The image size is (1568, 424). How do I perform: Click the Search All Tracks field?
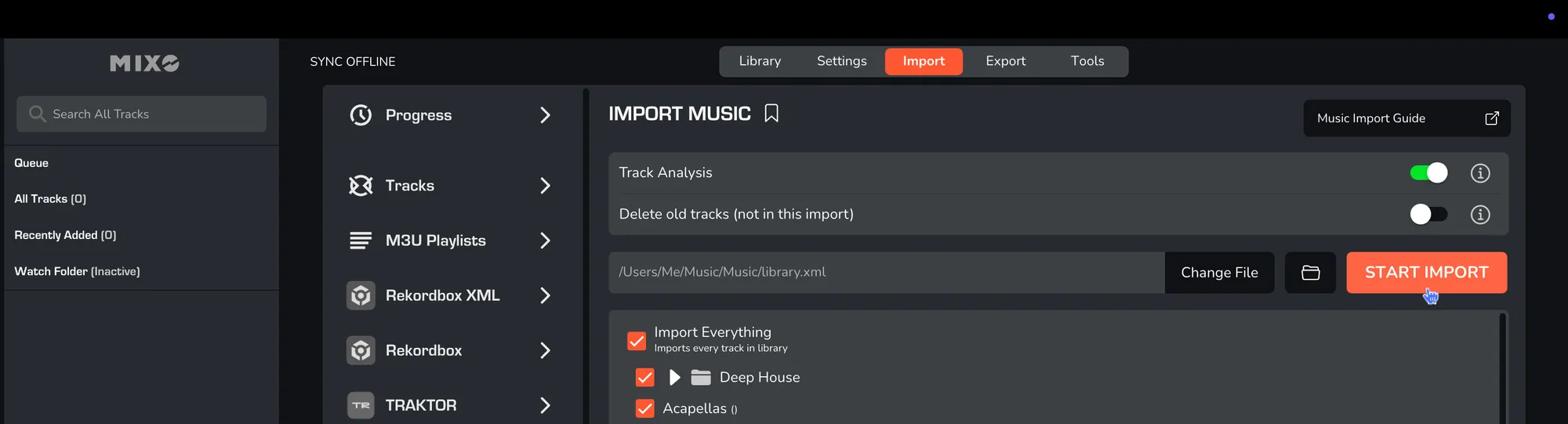click(142, 114)
